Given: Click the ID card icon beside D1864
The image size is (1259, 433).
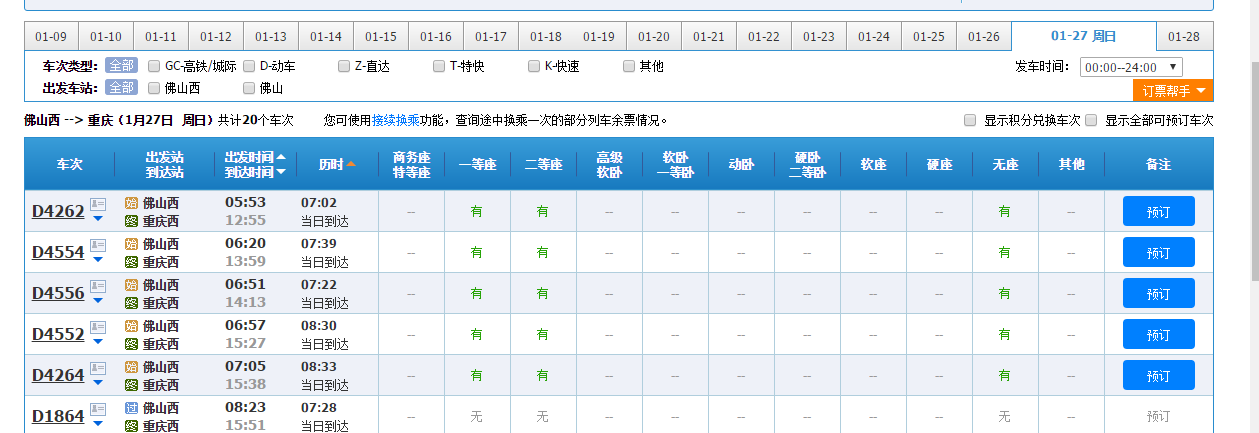Looking at the screenshot, I should [x=98, y=409].
